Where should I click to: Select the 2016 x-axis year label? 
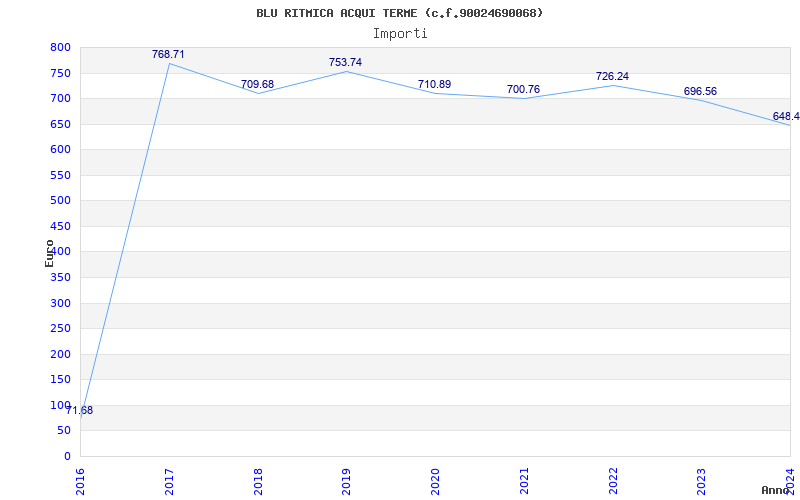(x=80, y=482)
